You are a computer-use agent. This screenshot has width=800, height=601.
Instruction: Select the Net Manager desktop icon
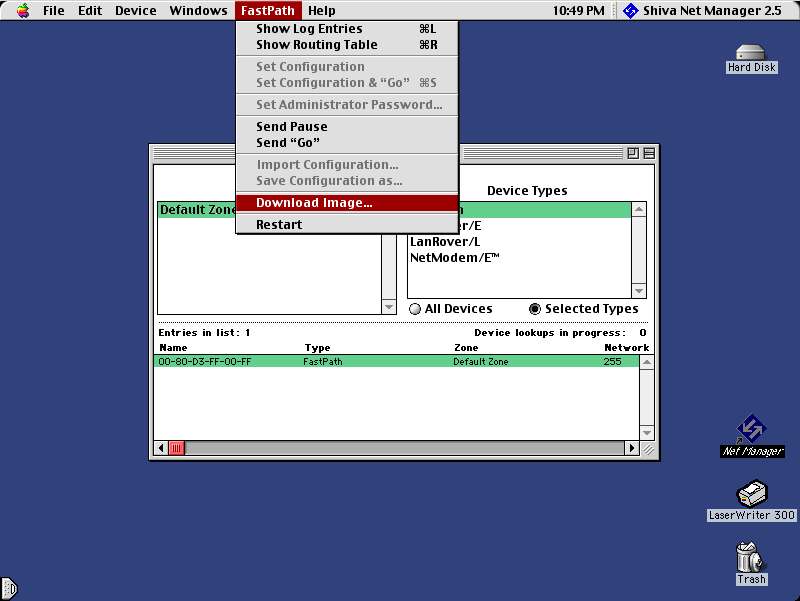751,431
